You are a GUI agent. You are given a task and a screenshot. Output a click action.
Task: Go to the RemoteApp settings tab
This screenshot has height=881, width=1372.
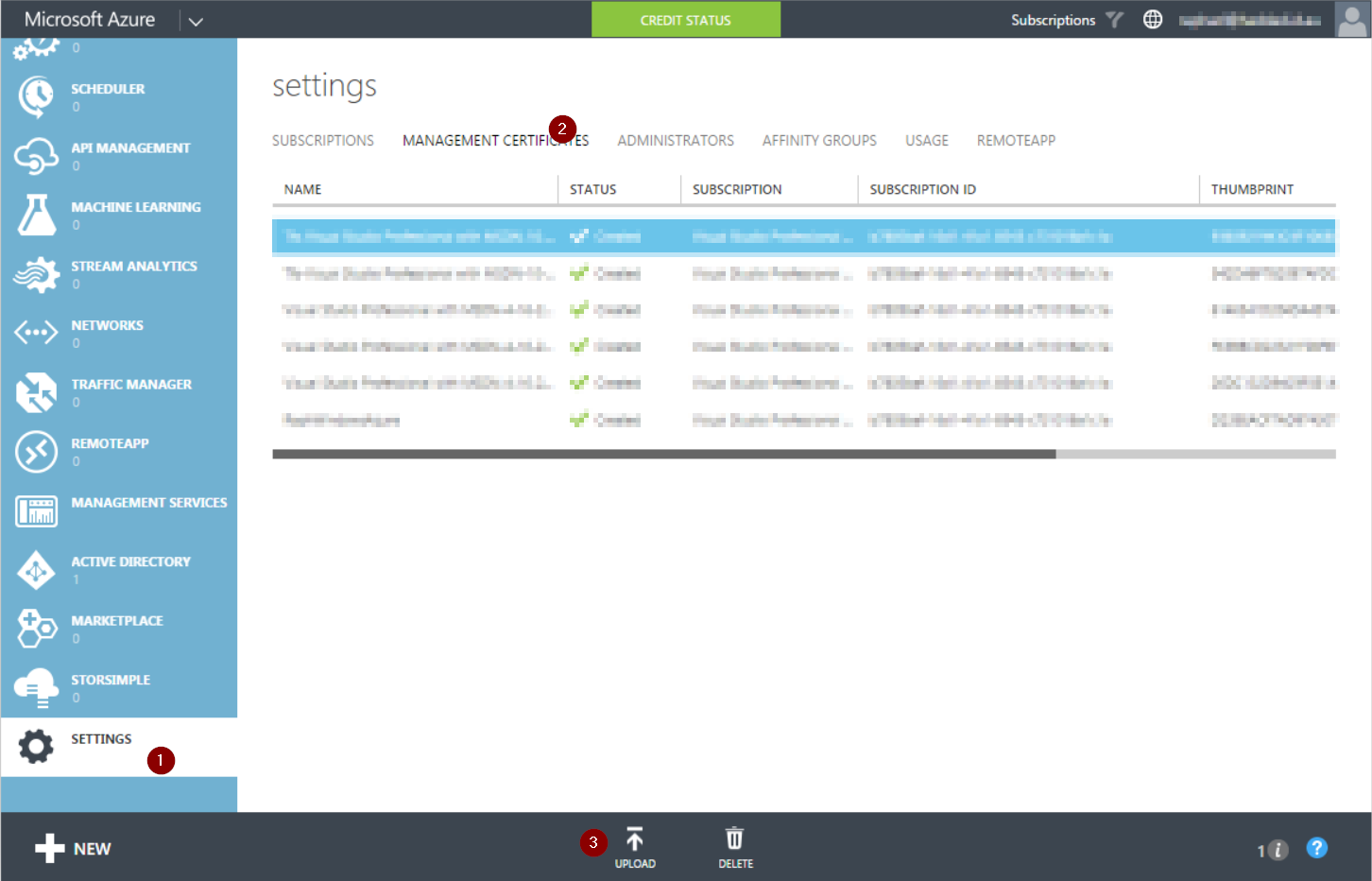click(x=1016, y=140)
